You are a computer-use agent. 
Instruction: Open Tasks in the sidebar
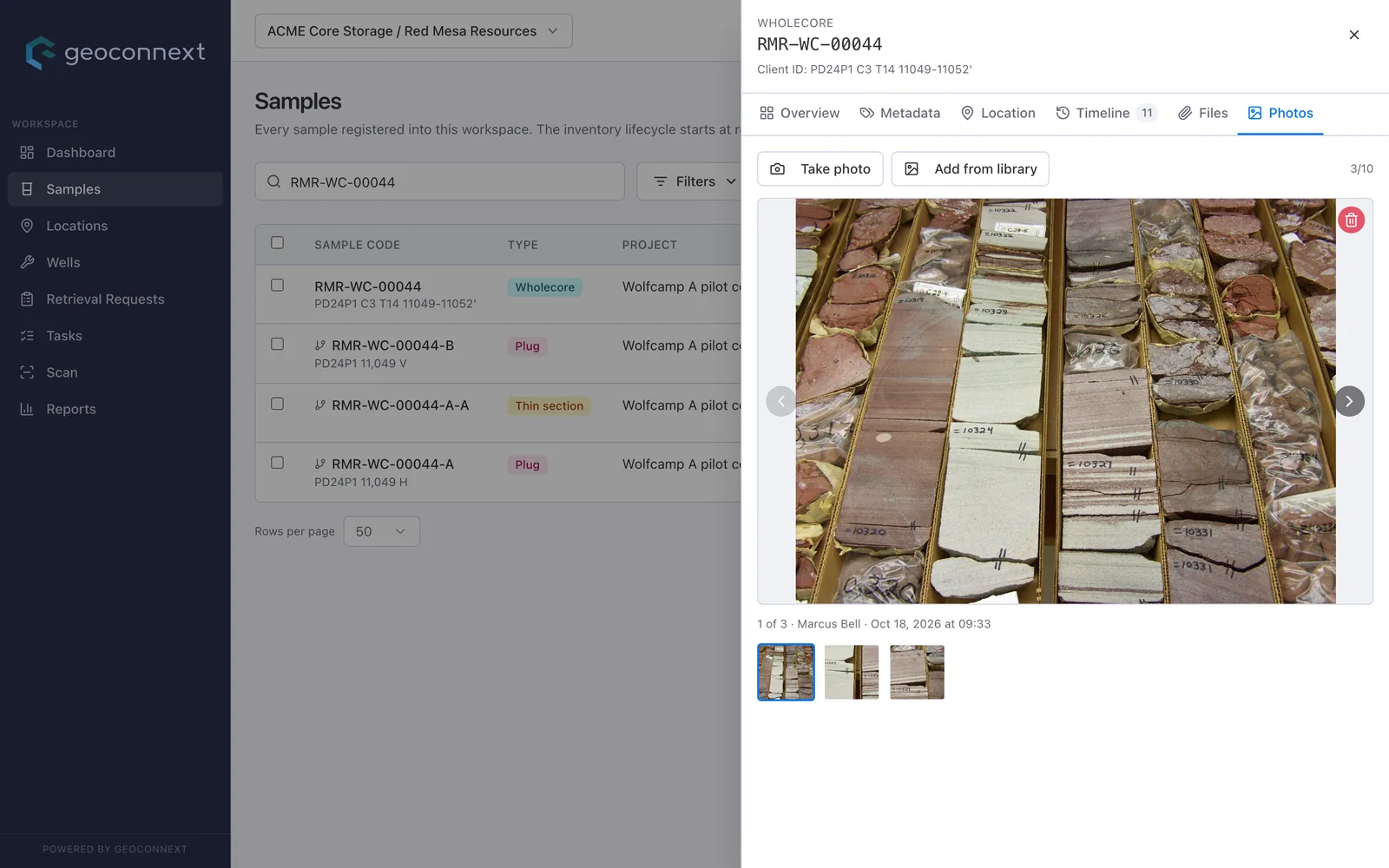pyautogui.click(x=115, y=336)
